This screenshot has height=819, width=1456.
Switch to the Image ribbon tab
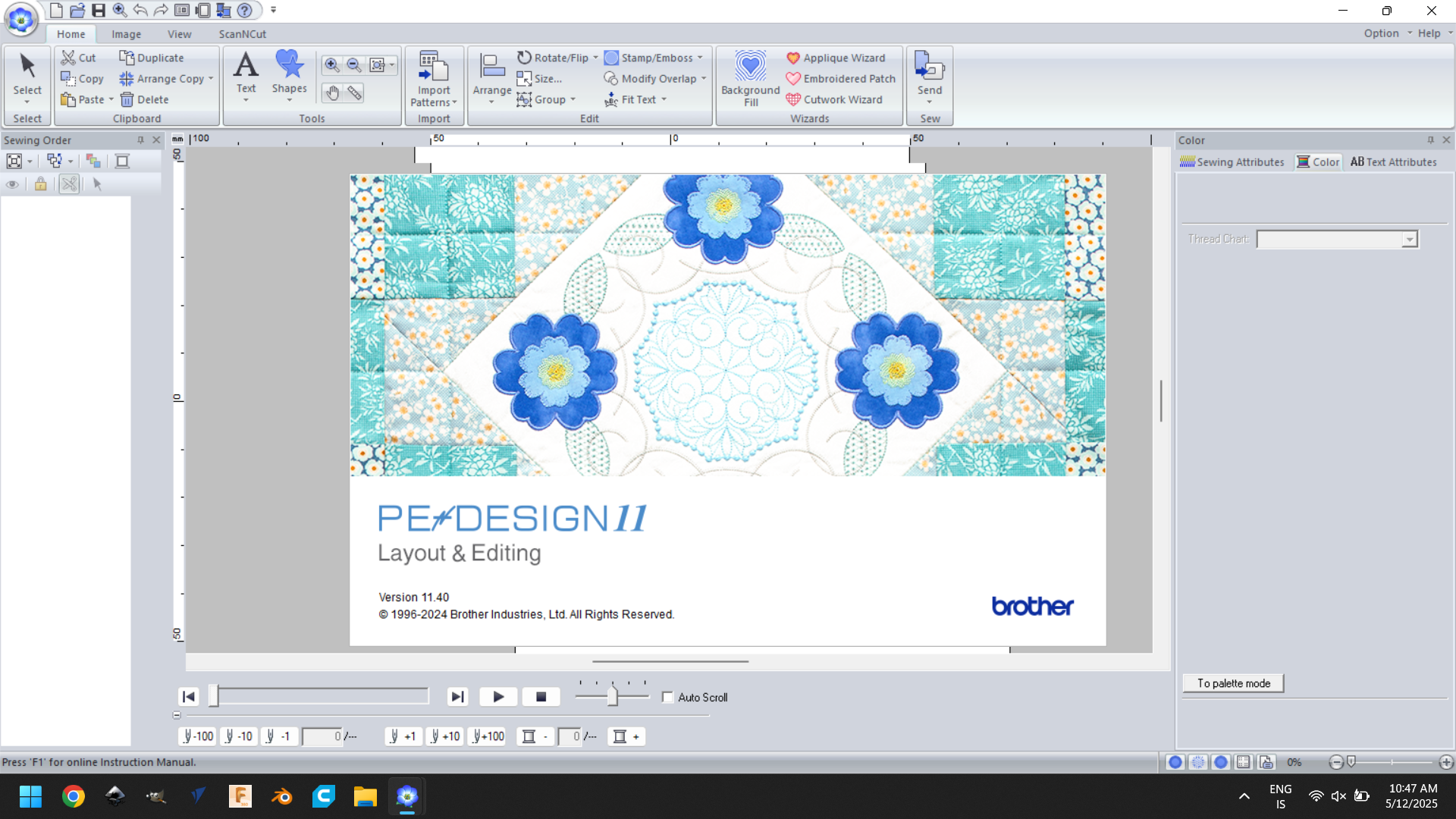tap(126, 34)
